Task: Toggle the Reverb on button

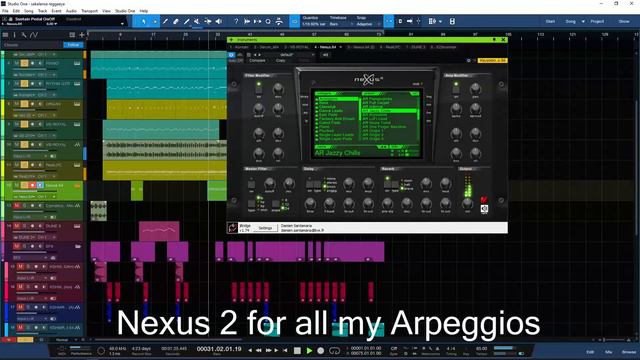Action: [387, 184]
